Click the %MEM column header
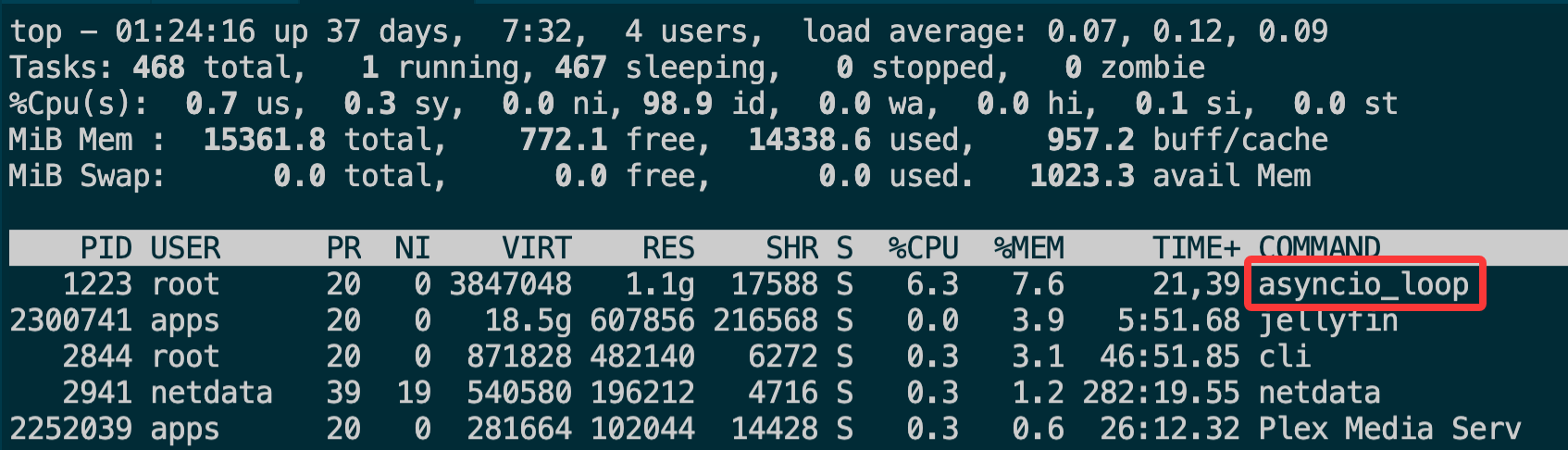Screen dimensions: 1568x450 tap(1029, 248)
